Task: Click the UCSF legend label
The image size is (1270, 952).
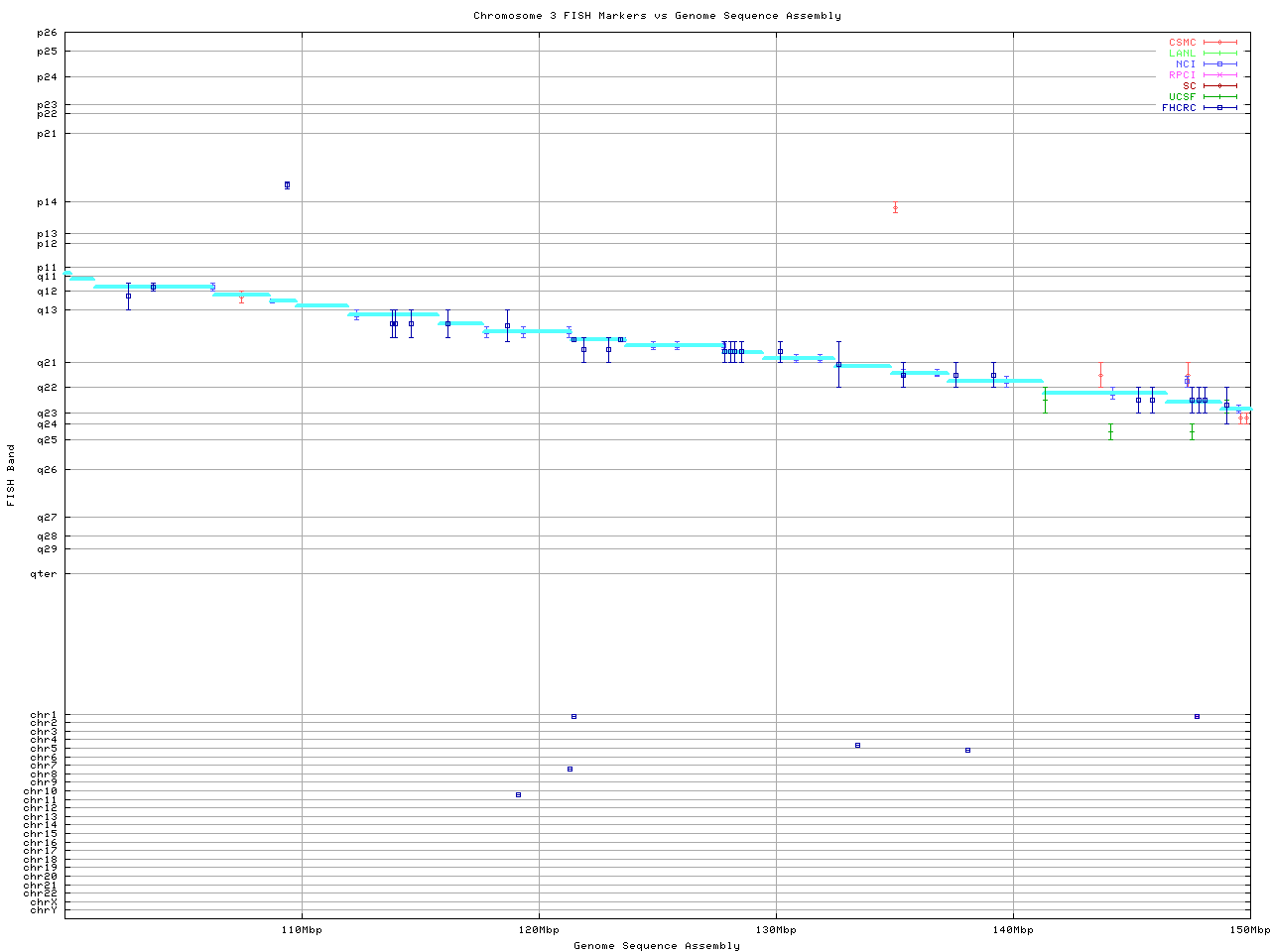Action: pos(1182,97)
